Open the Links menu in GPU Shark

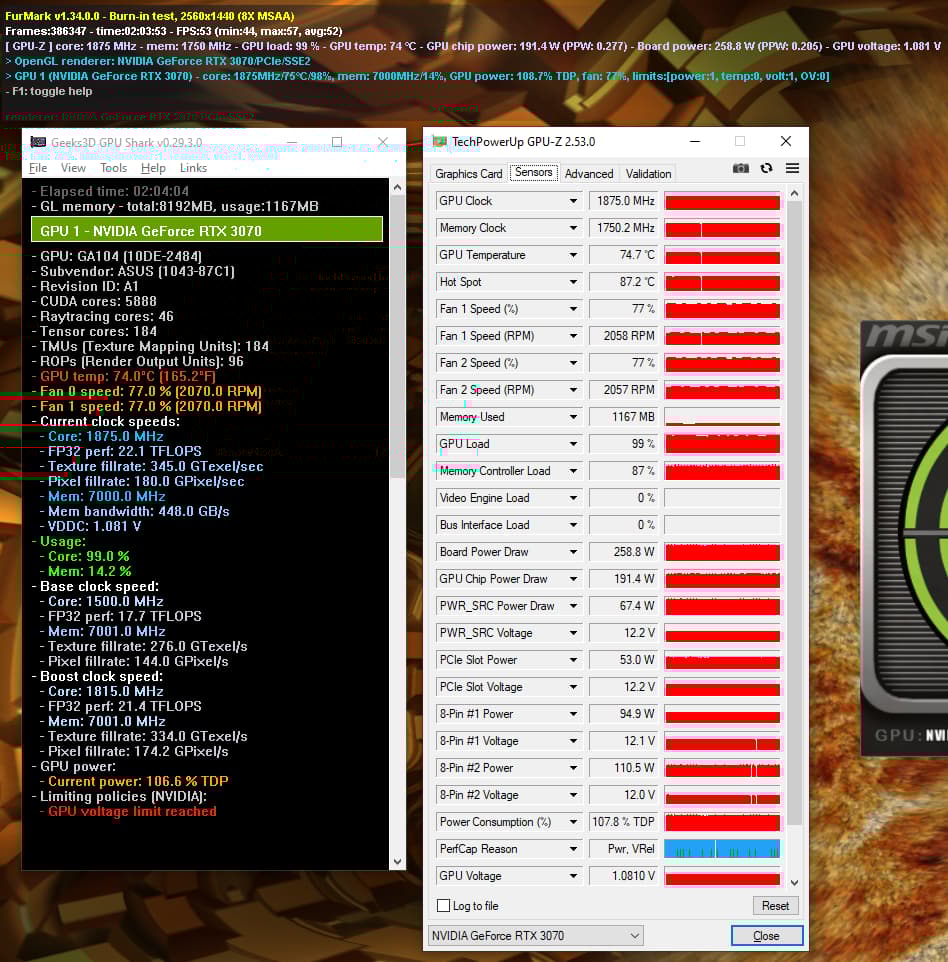[193, 168]
